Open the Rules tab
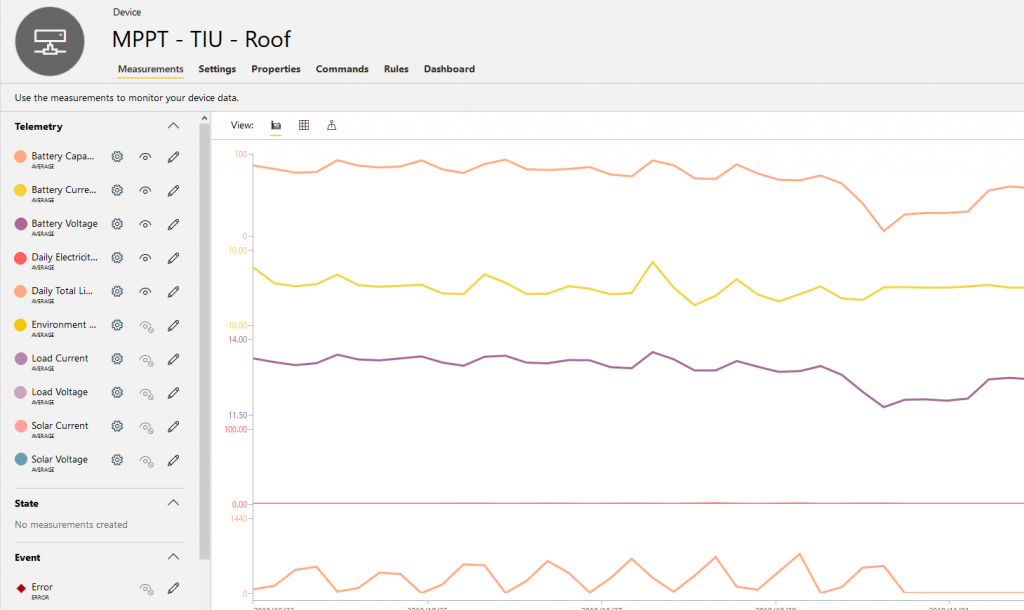The height and width of the screenshot is (610, 1024). point(396,69)
